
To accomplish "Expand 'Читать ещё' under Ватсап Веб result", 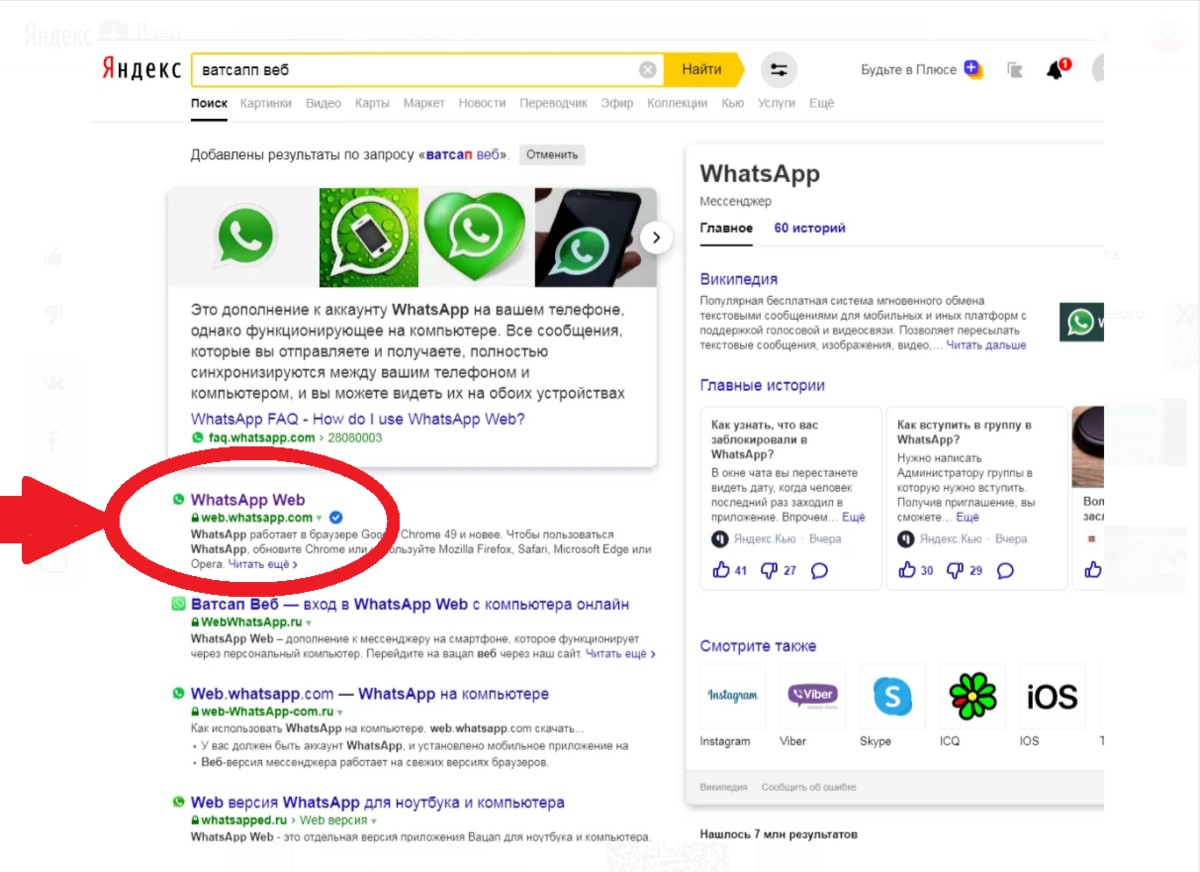I will coord(620,654).
